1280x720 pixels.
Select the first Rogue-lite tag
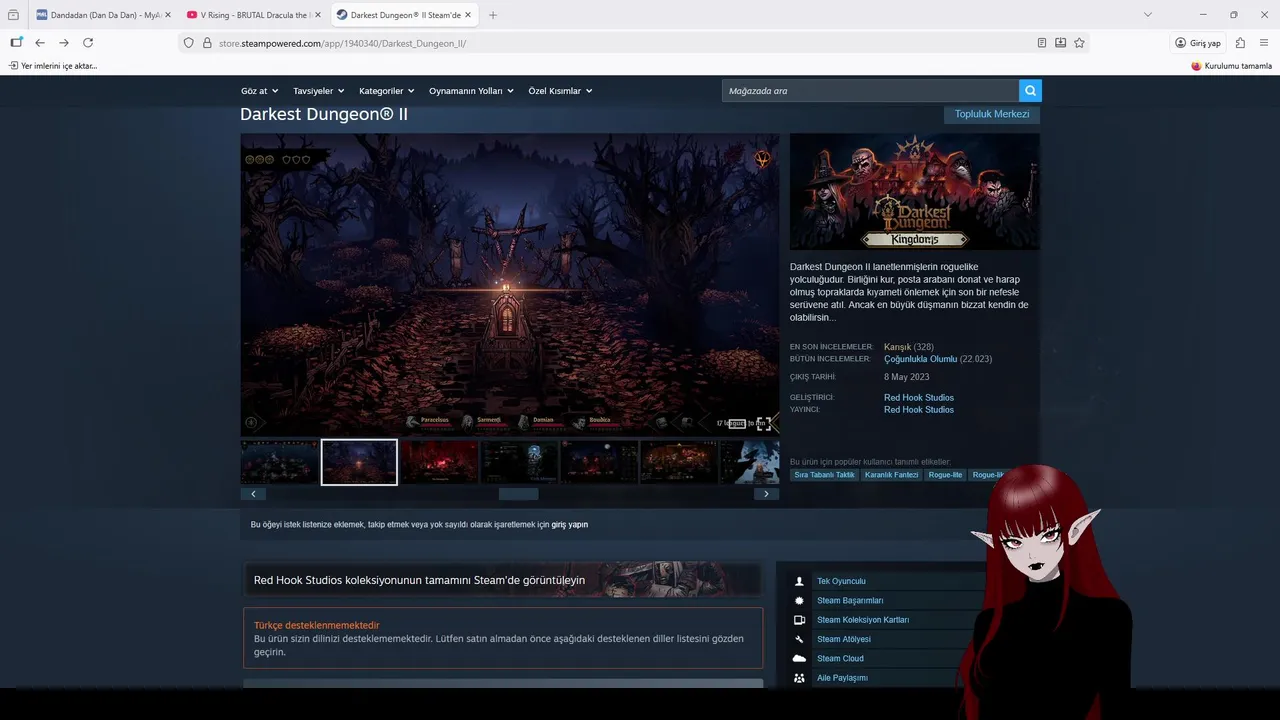pos(945,475)
